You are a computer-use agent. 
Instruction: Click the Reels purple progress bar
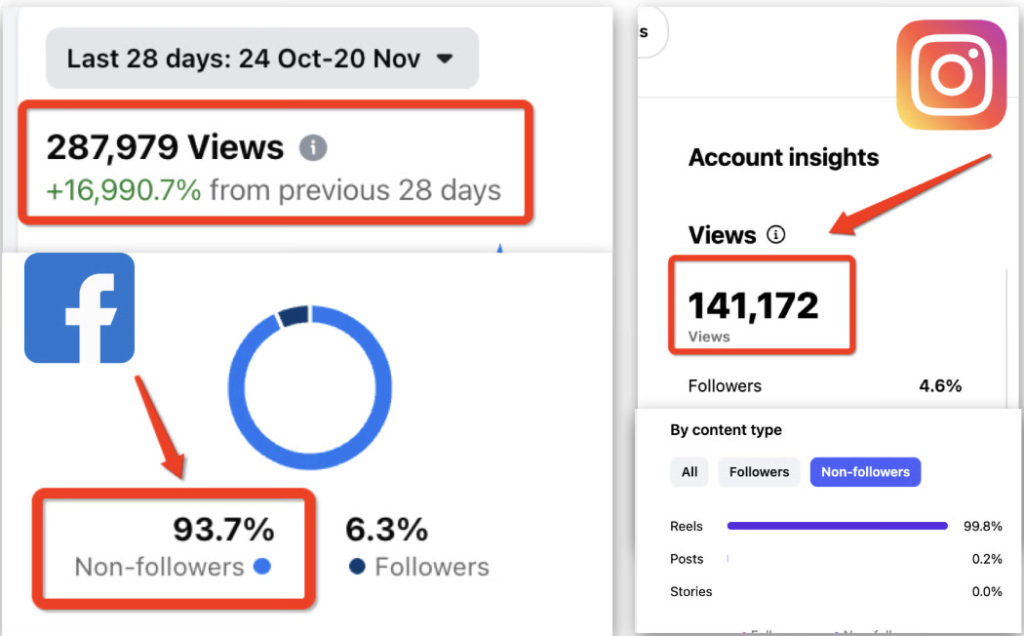[x=837, y=526]
